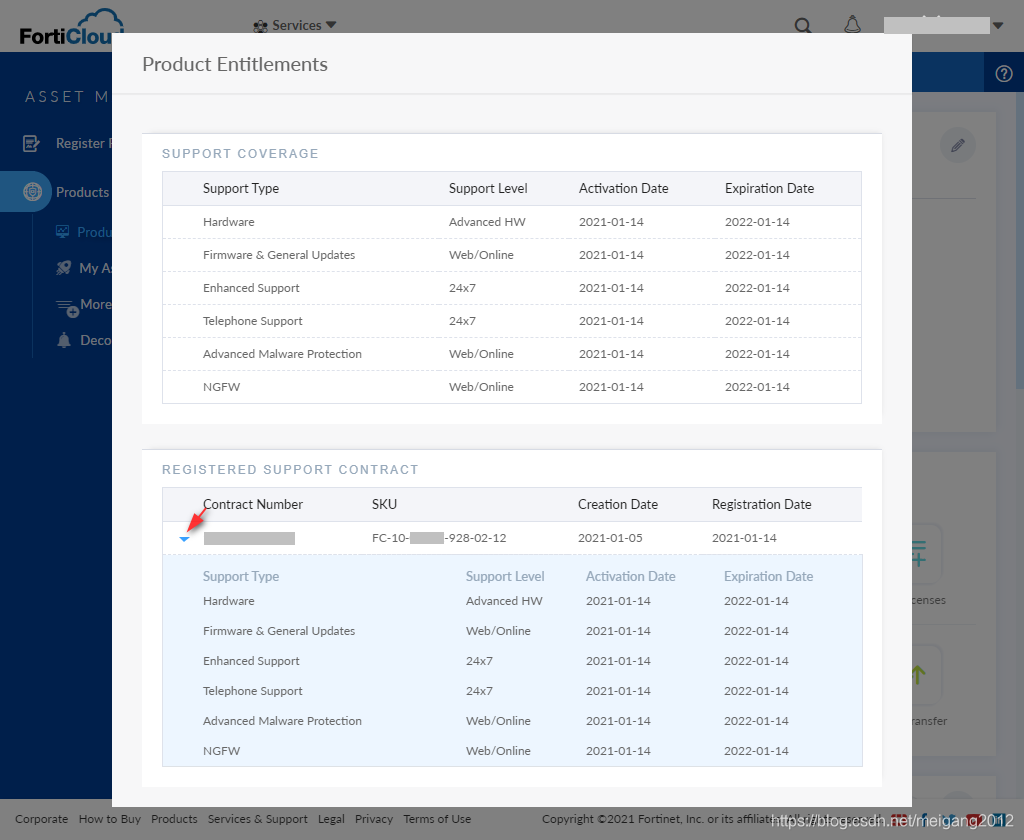Click the Corporate footer link

coord(41,819)
